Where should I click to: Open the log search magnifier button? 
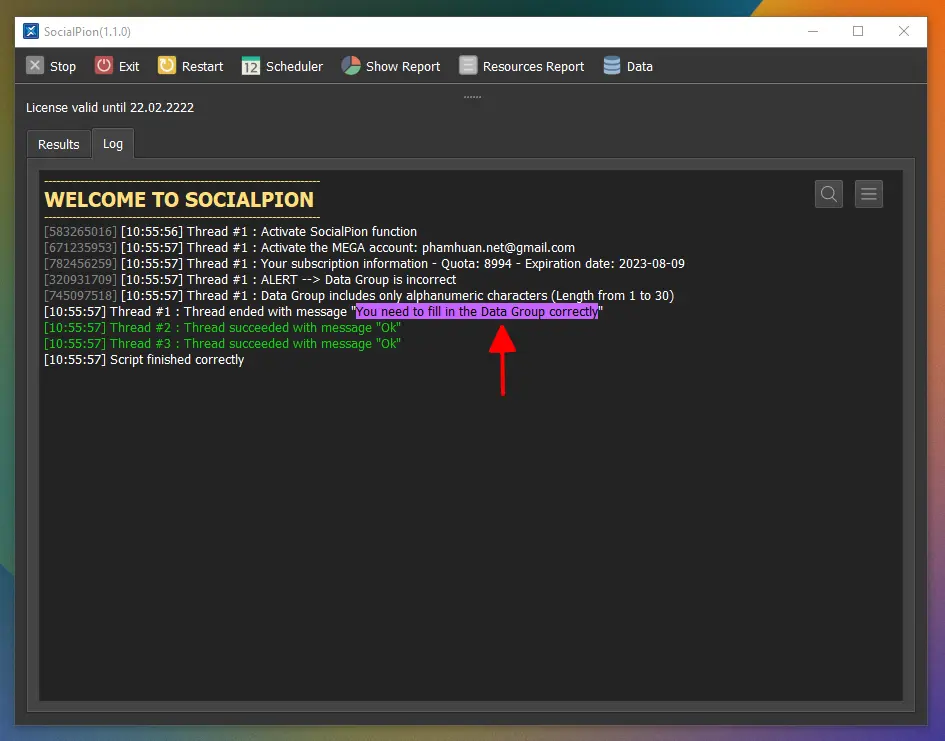pos(829,194)
